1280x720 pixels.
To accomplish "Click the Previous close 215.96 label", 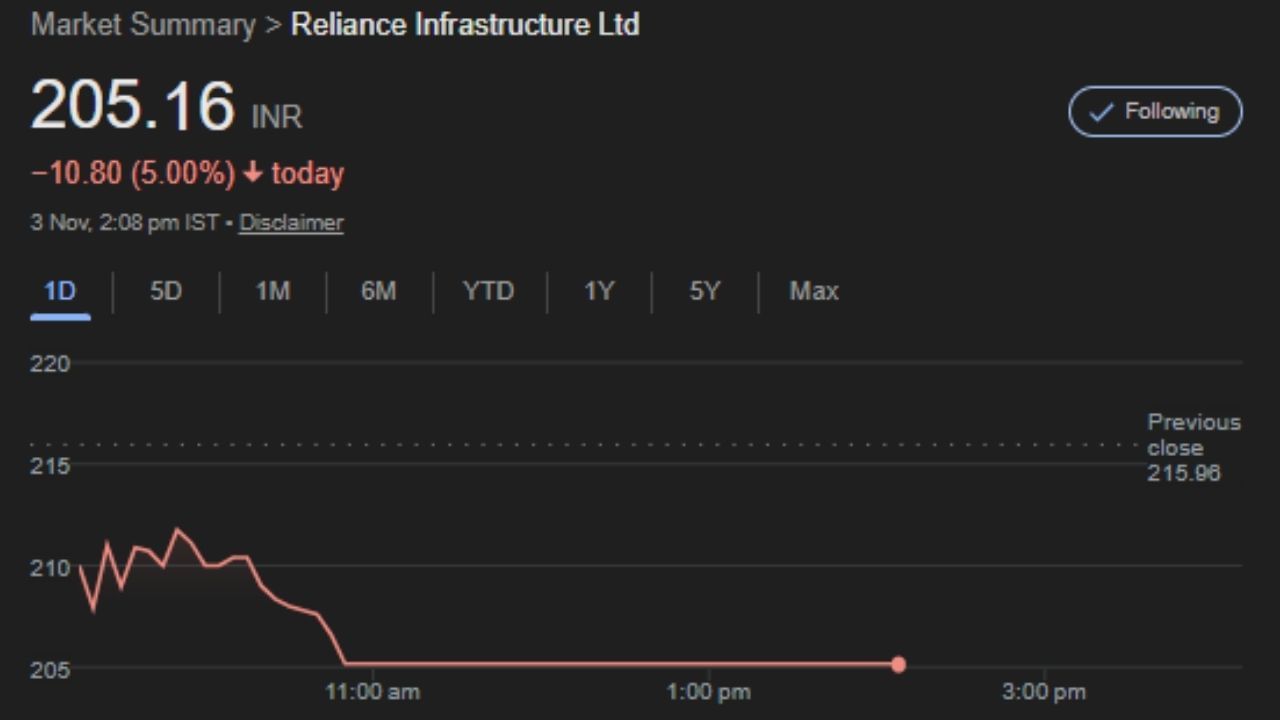I will (1192, 447).
